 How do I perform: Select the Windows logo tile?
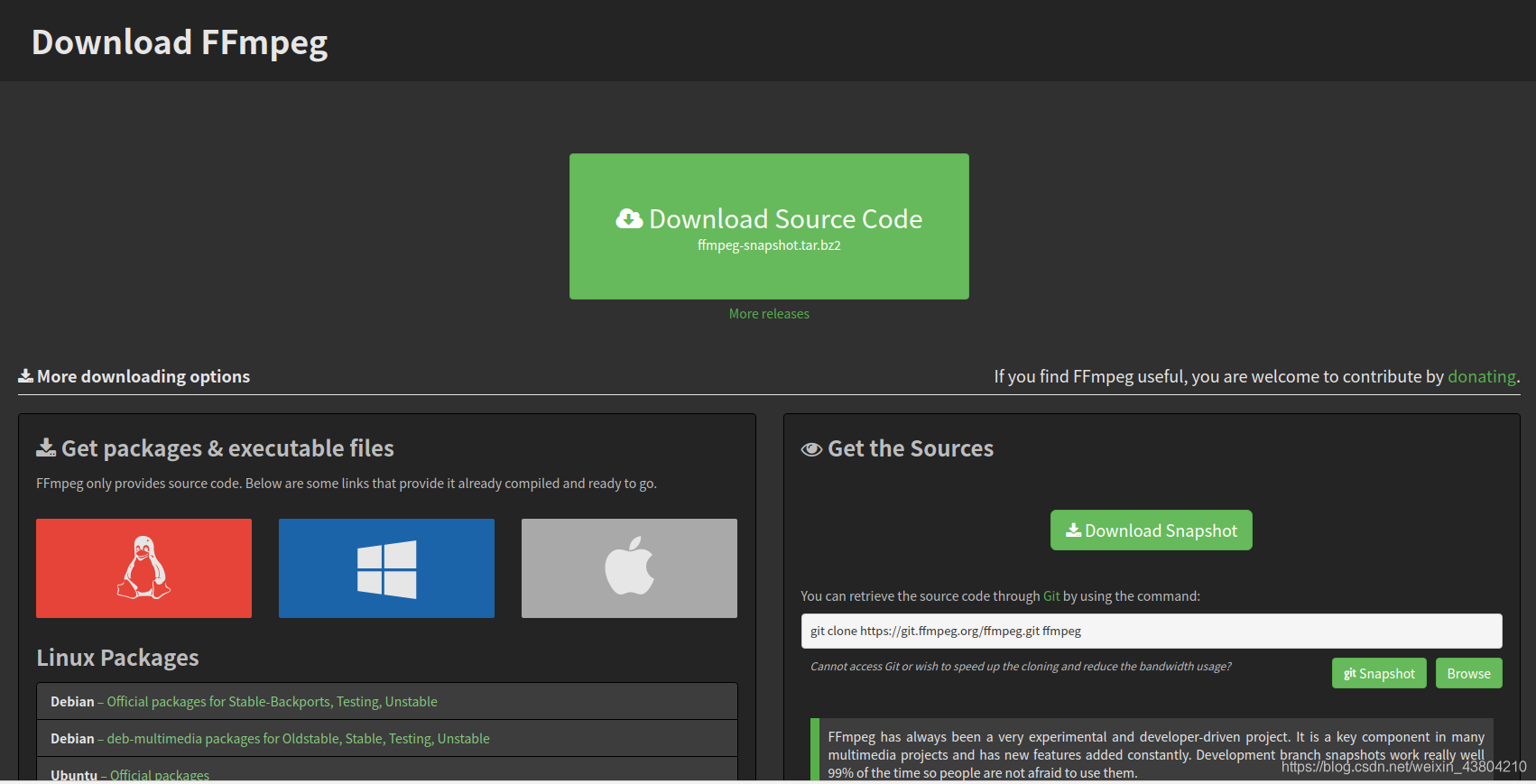[x=386, y=568]
